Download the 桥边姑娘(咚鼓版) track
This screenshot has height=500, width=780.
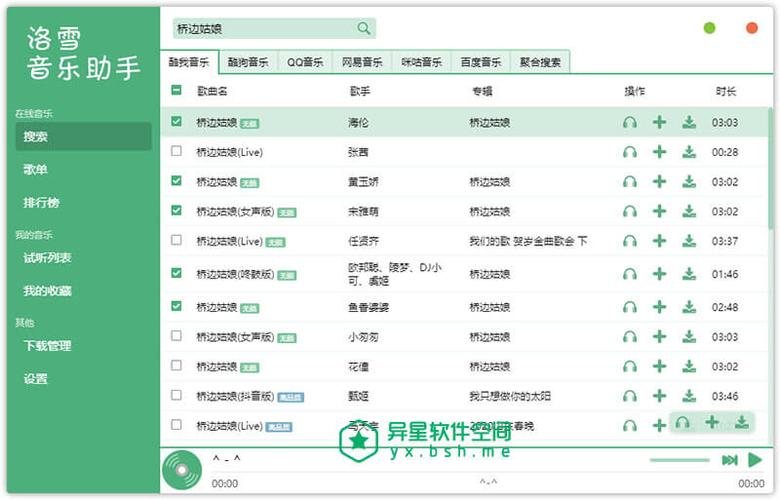click(x=689, y=274)
